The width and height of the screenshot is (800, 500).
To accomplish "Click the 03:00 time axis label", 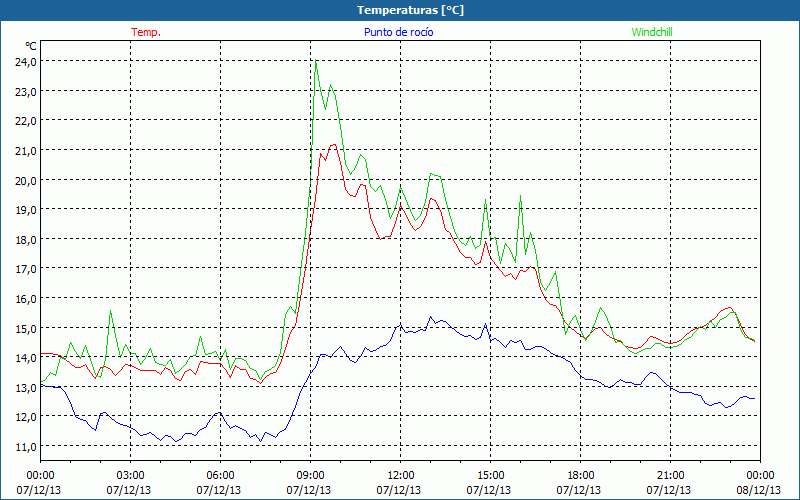I will point(130,476).
